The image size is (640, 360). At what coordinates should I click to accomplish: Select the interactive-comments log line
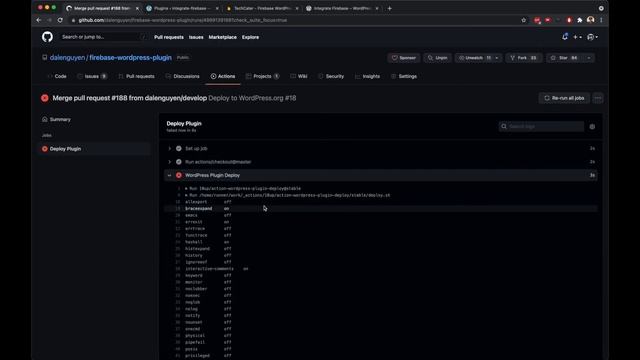pos(380,269)
